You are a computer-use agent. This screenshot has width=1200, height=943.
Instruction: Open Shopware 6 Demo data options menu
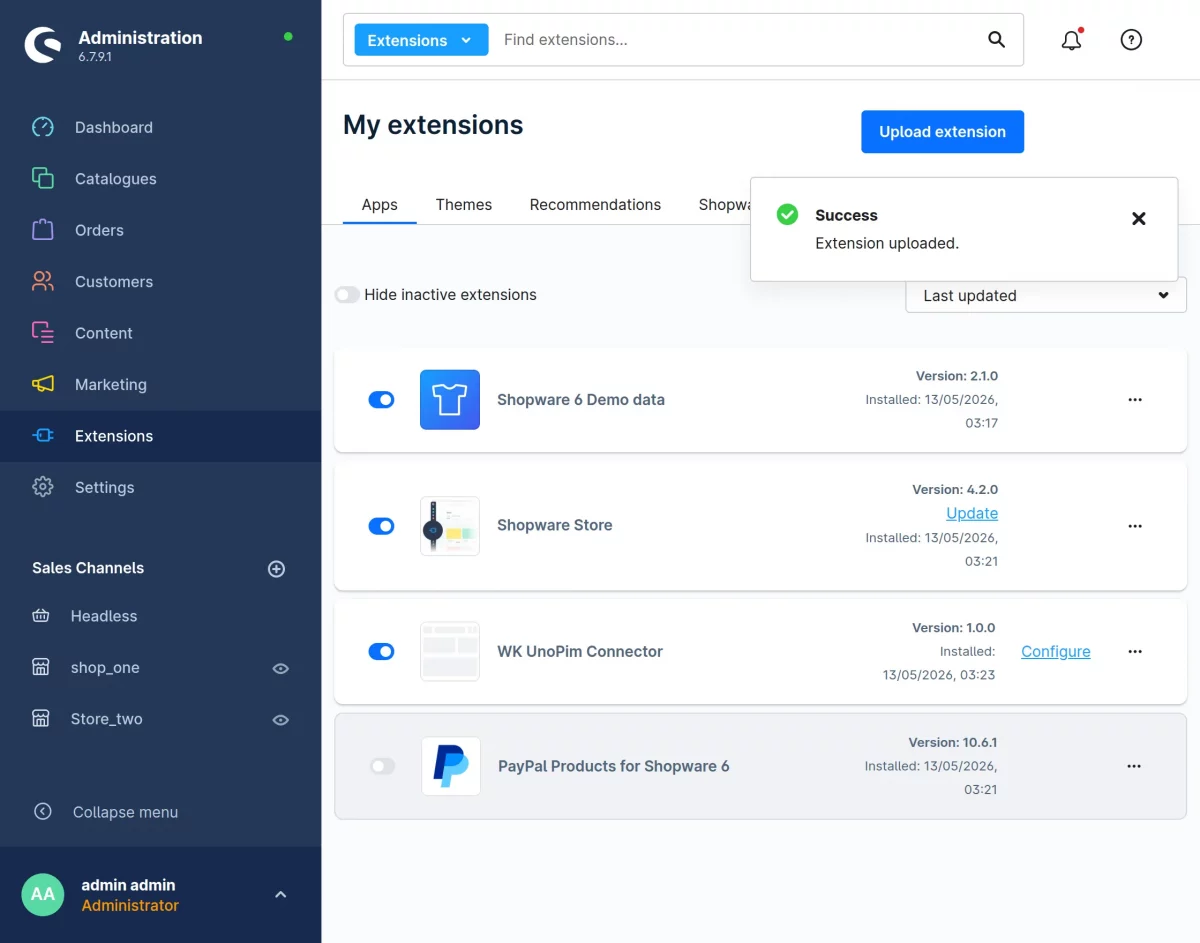[1135, 400]
